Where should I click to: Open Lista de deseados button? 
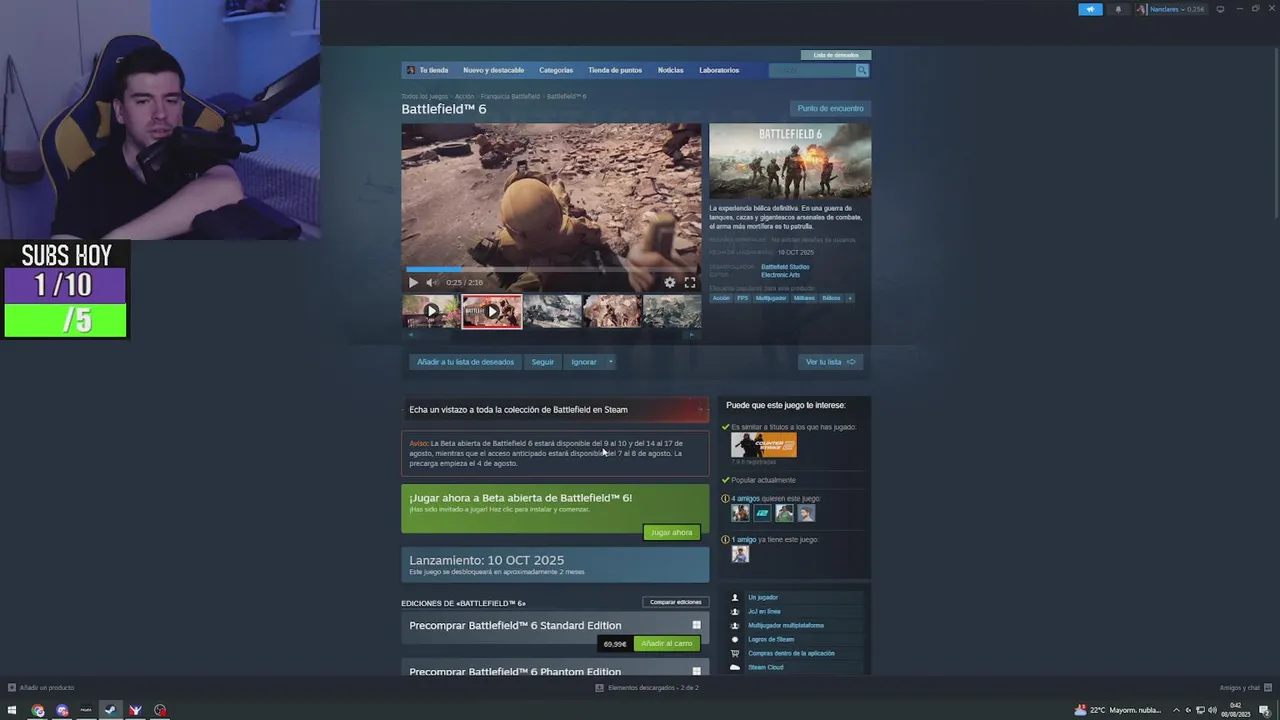tap(836, 55)
